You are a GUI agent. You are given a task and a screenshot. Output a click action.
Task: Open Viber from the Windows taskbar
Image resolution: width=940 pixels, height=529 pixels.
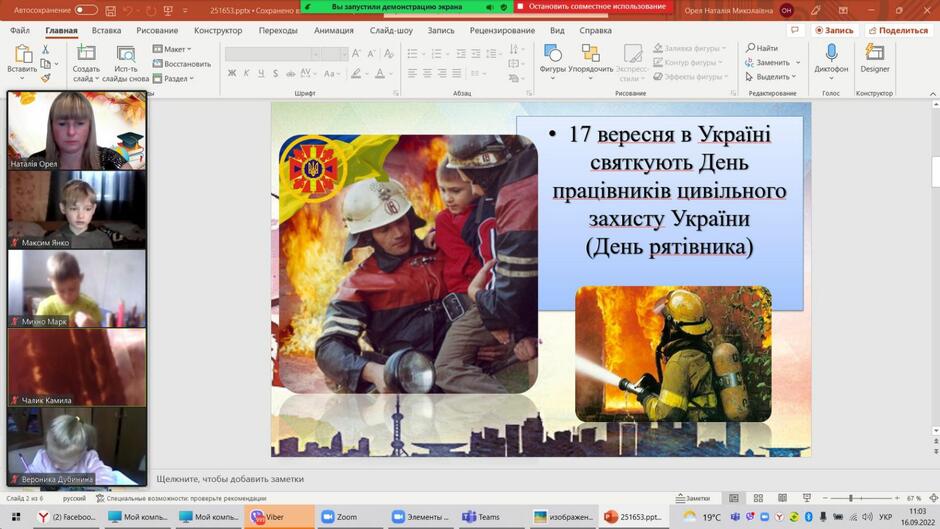click(x=279, y=516)
